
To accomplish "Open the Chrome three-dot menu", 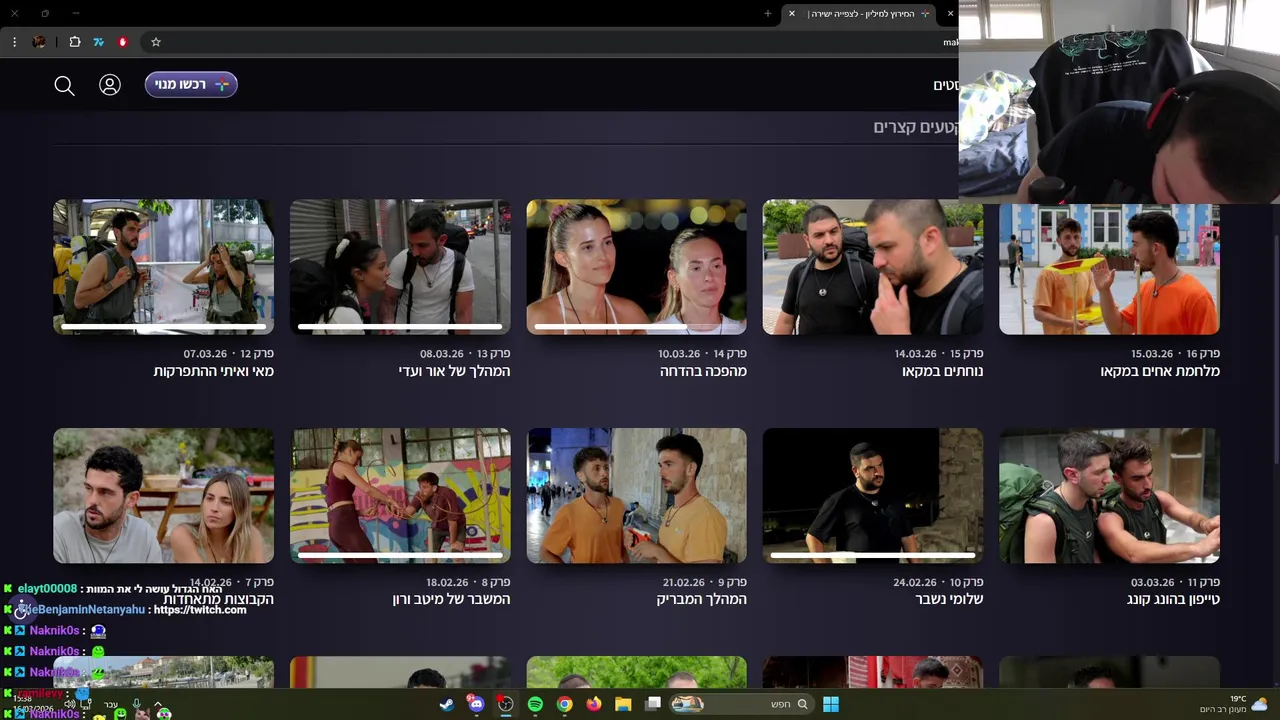I will click(14, 42).
